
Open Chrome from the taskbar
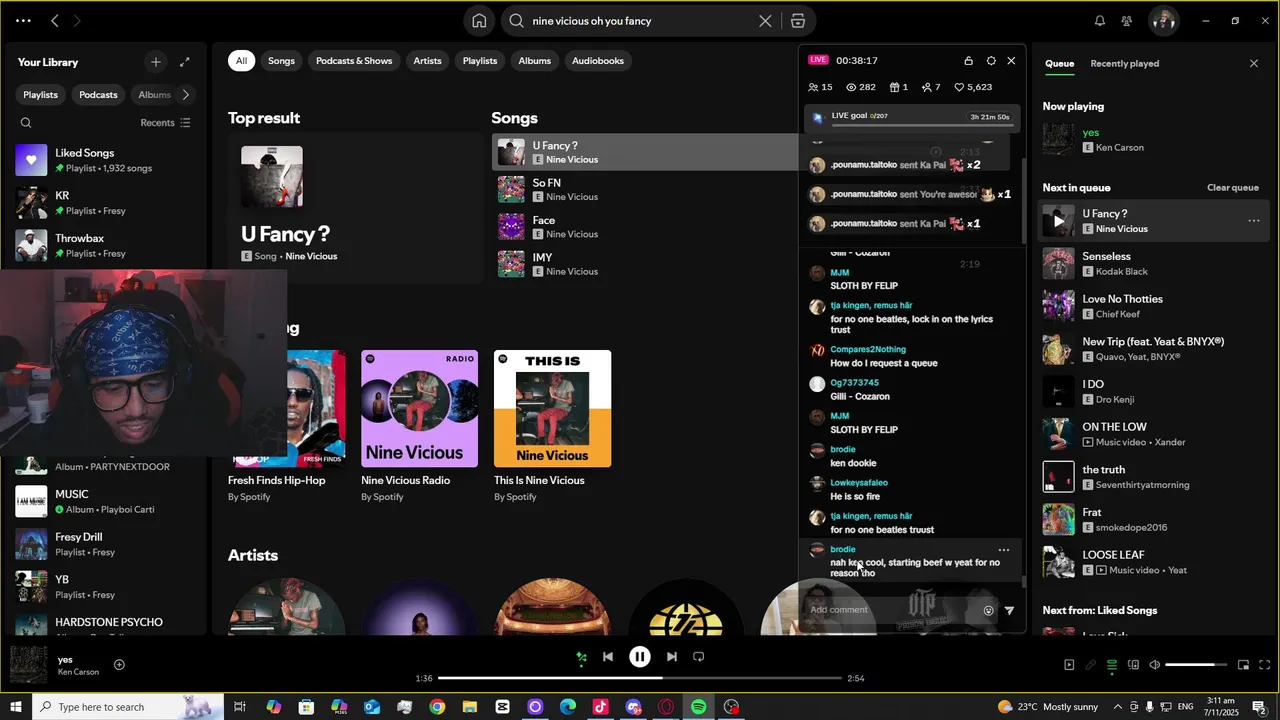pyautogui.click(x=437, y=707)
